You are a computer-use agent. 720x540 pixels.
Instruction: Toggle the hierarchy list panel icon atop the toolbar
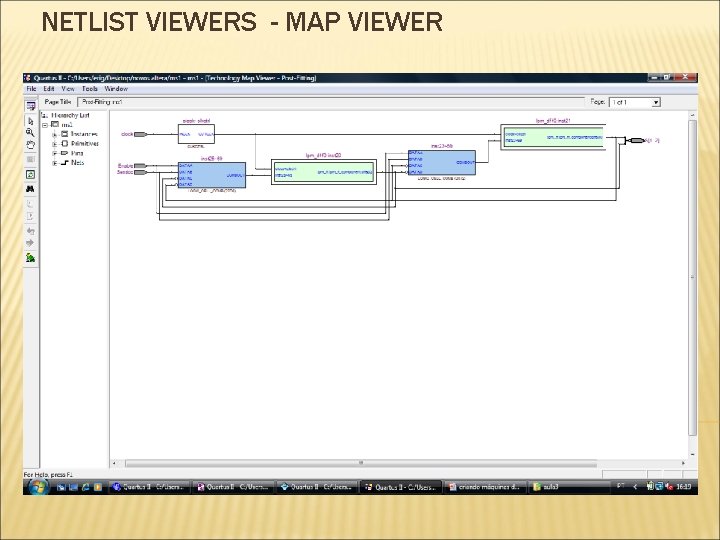pos(31,106)
